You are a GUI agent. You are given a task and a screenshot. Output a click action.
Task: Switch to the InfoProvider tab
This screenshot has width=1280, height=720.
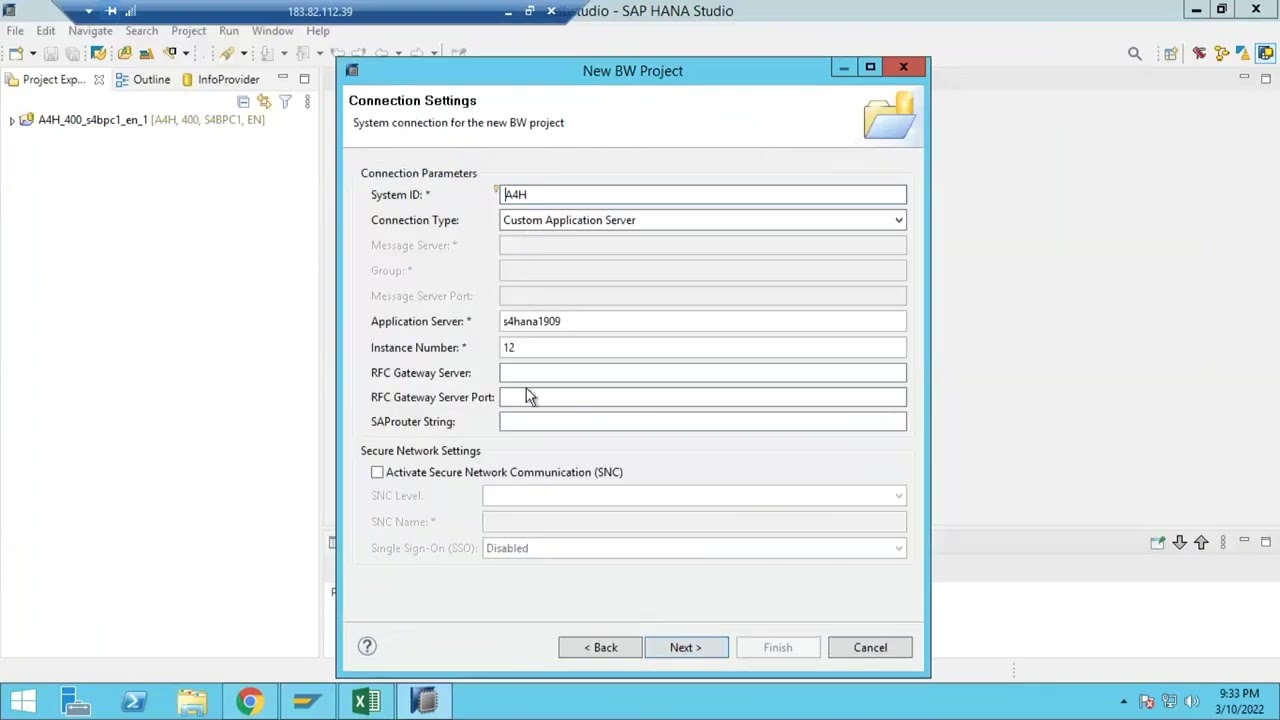click(x=220, y=79)
